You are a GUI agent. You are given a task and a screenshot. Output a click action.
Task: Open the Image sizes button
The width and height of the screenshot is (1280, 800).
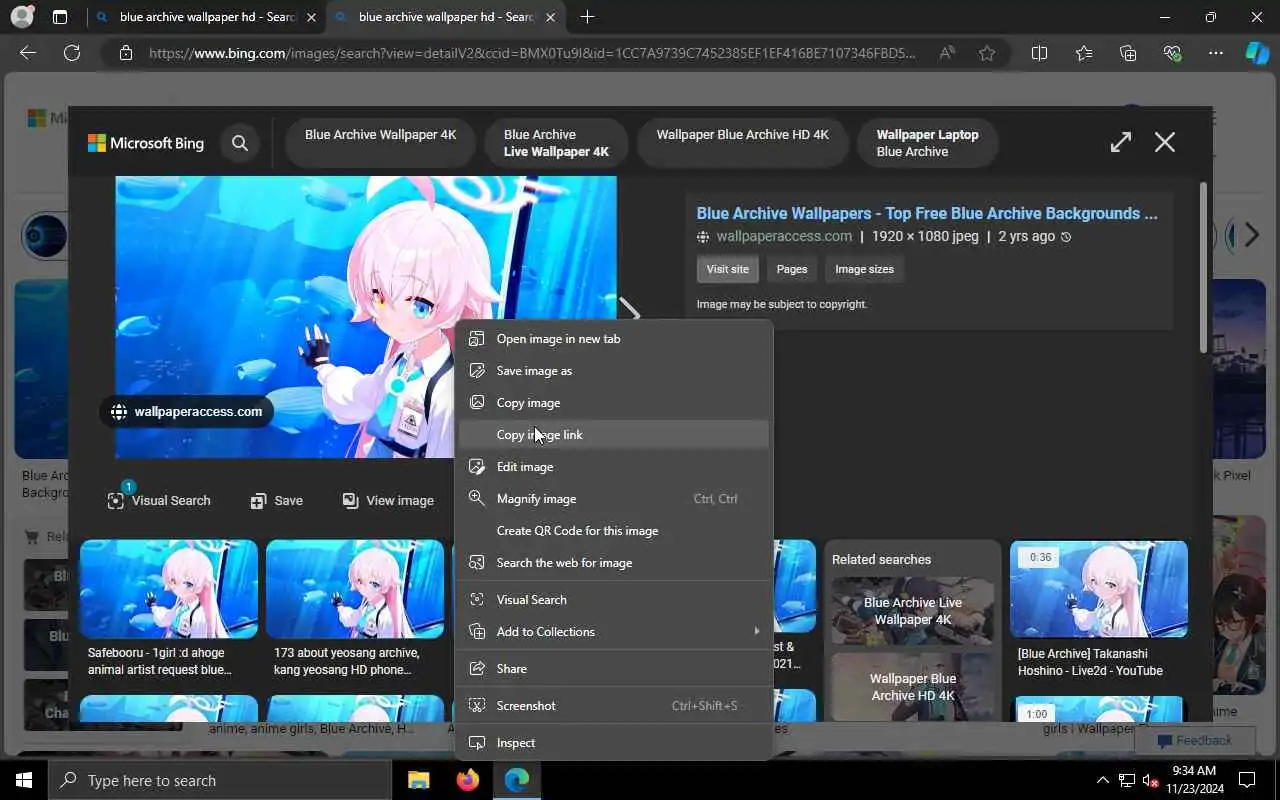coord(865,269)
